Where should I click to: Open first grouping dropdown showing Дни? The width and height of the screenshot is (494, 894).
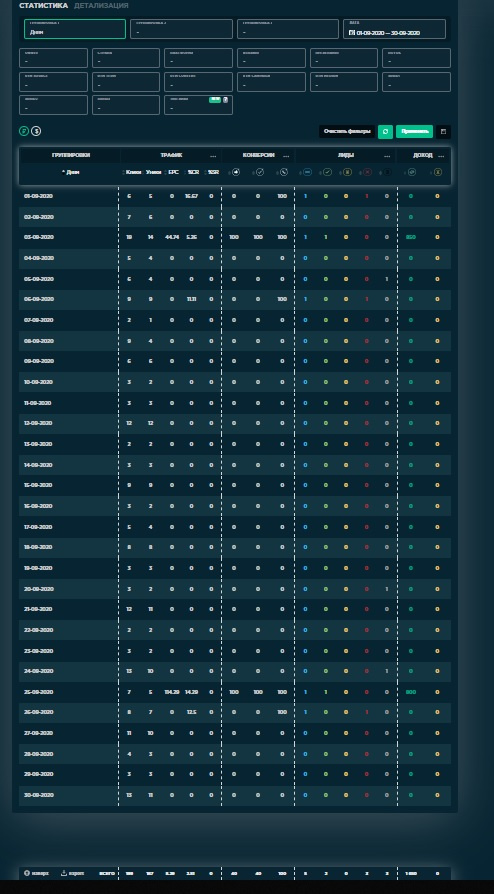point(75,29)
